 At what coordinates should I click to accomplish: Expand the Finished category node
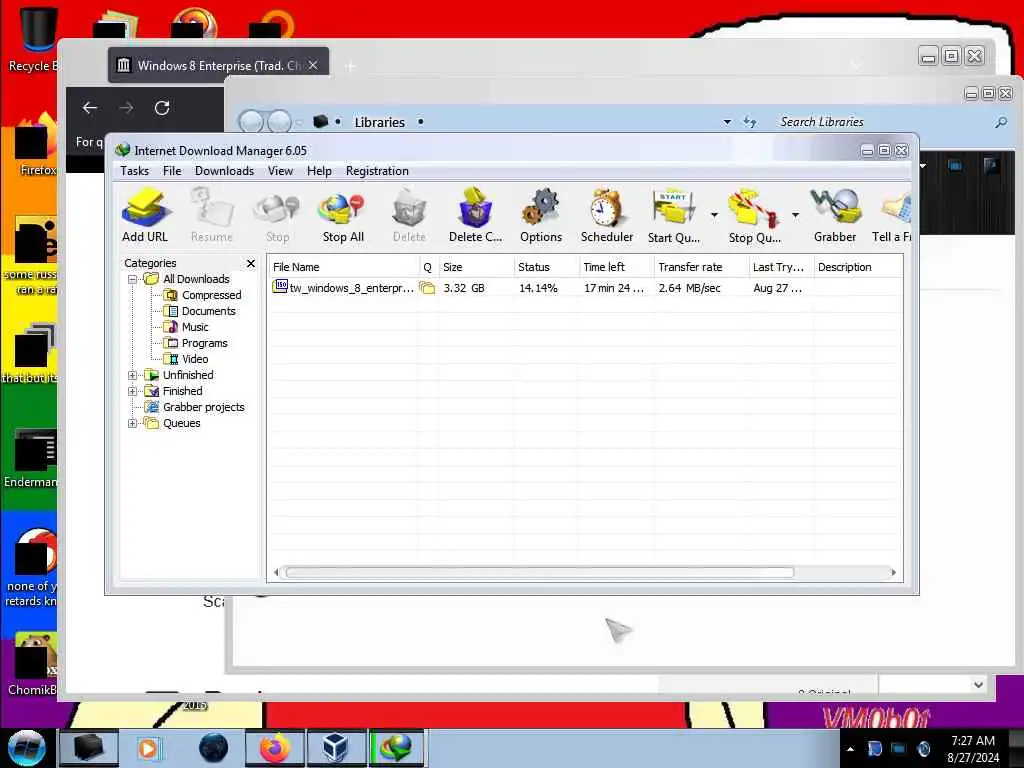133,391
